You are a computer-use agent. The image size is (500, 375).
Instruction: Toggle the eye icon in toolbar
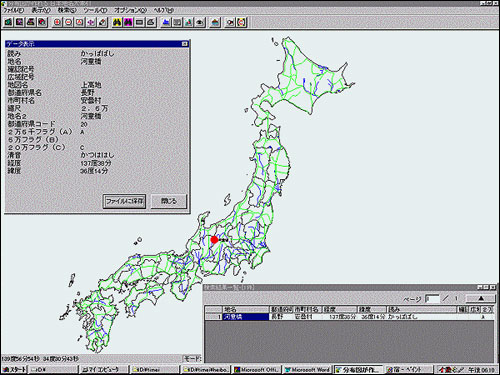200,22
